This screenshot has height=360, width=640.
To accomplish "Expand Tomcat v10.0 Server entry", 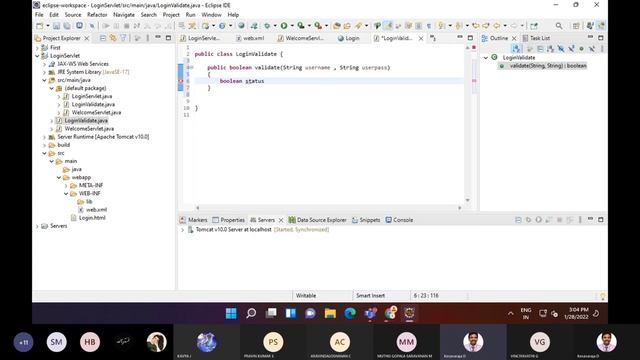I will tap(182, 230).
